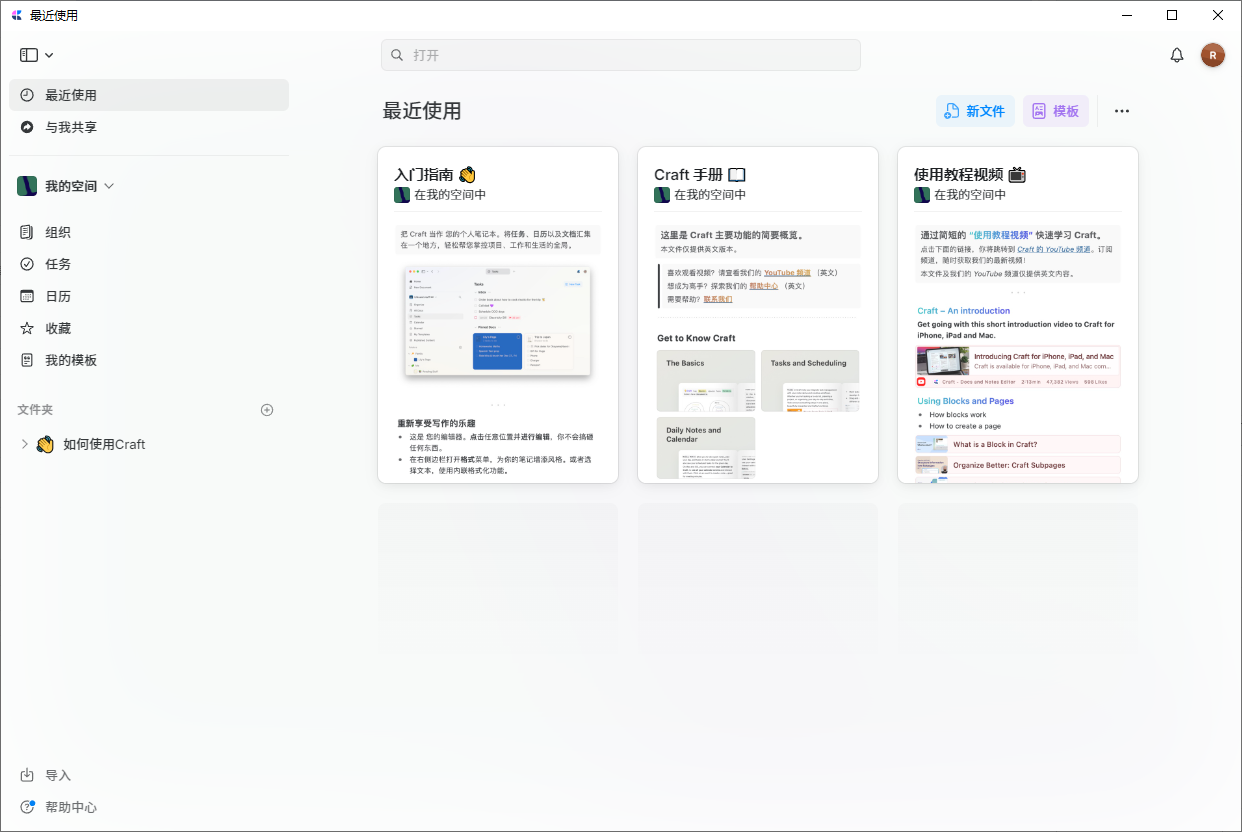1242x832 pixels.
Task: Click the template icon beside 我的模板
Action: (27, 360)
